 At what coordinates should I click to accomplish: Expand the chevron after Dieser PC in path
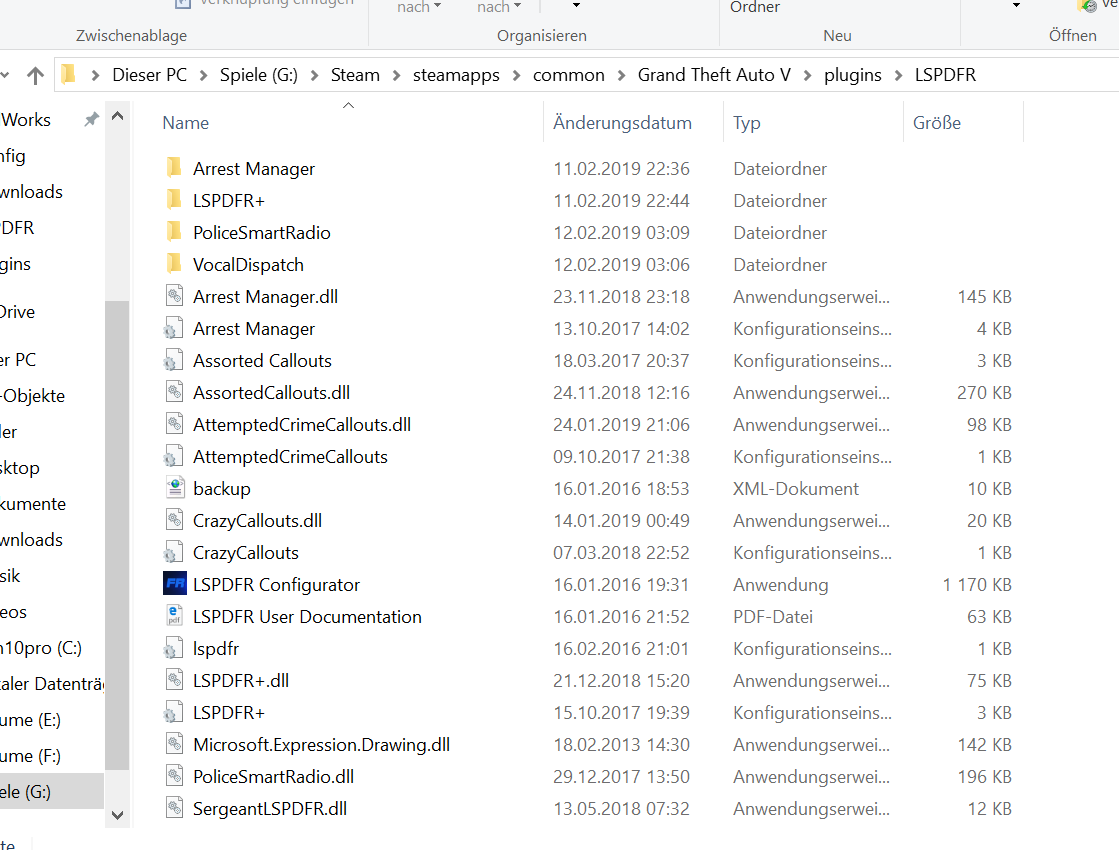coord(203,75)
